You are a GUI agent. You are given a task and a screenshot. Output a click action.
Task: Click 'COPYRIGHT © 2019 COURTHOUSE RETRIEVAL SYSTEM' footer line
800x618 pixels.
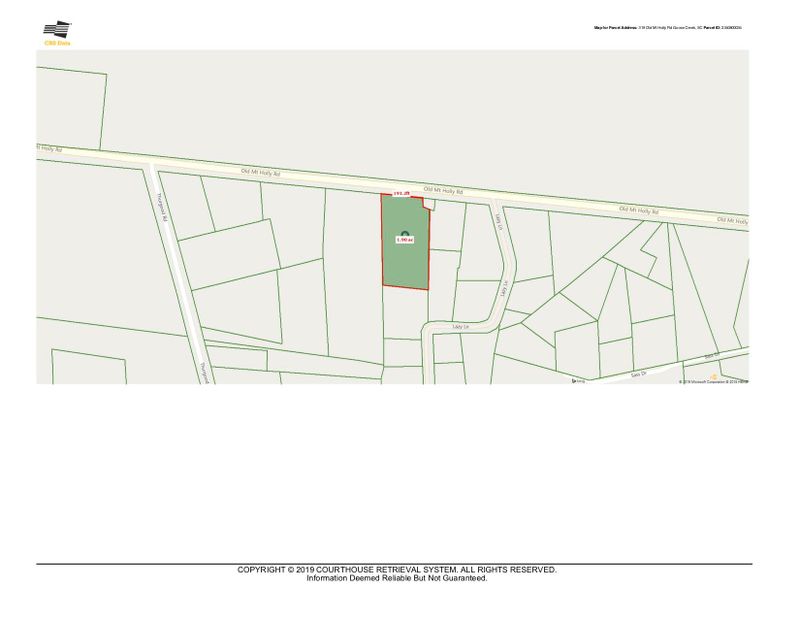coord(397,570)
